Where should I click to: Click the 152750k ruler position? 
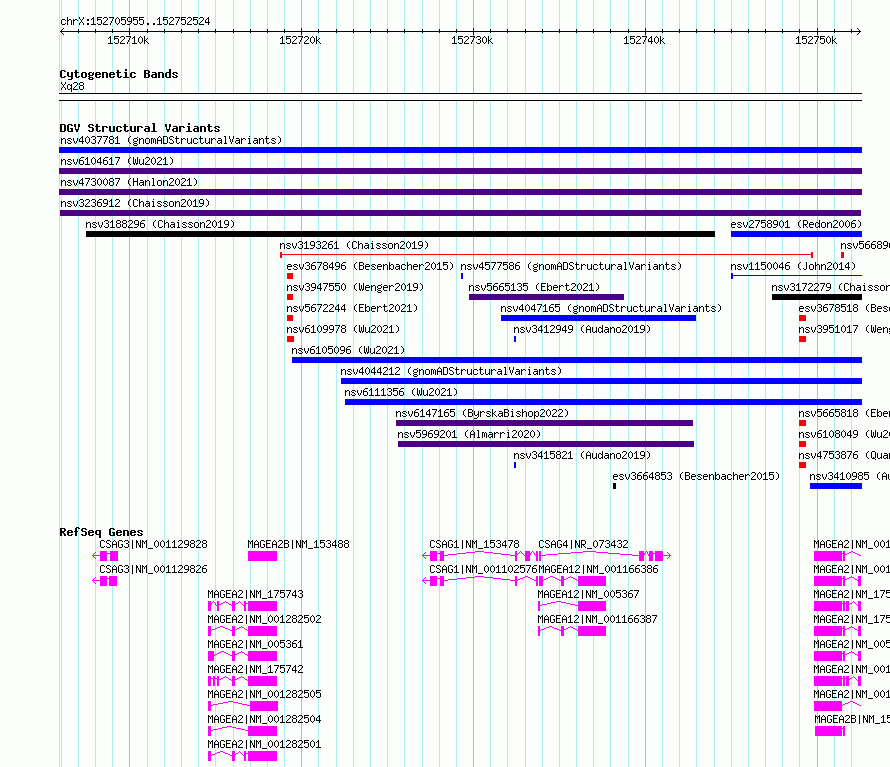pyautogui.click(x=816, y=40)
